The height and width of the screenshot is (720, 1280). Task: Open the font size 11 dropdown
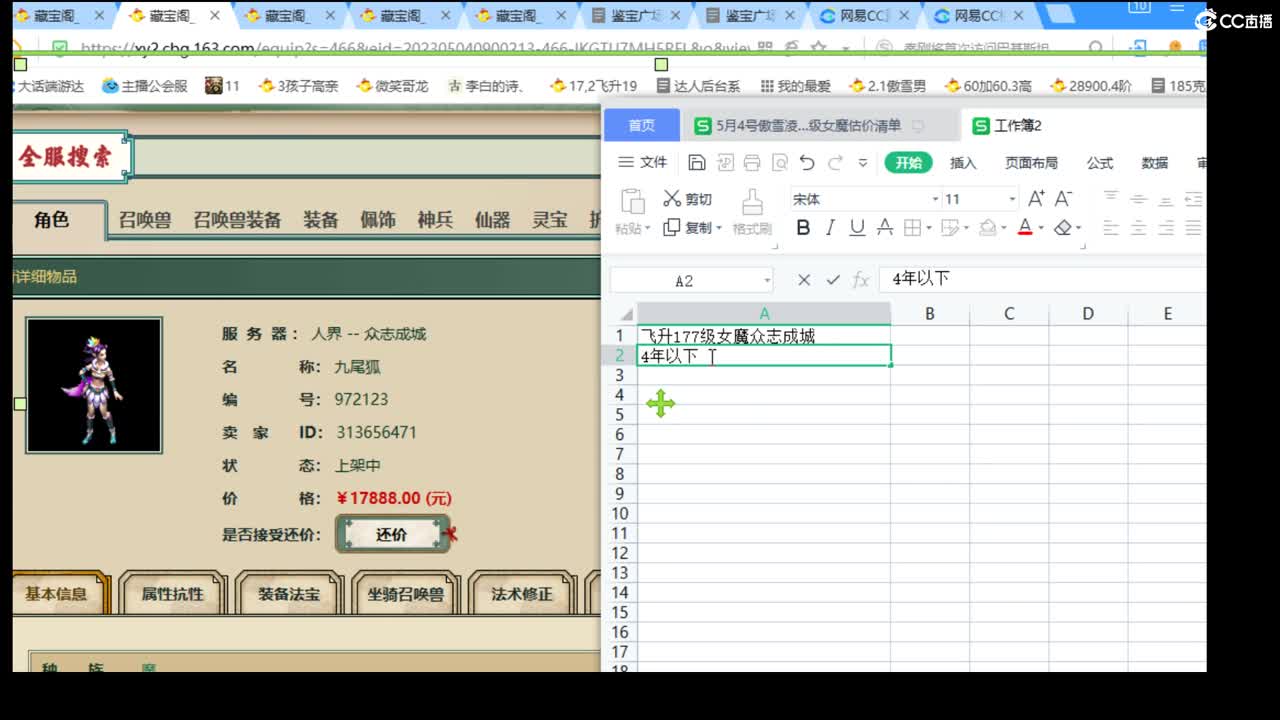pyautogui.click(x=1011, y=199)
